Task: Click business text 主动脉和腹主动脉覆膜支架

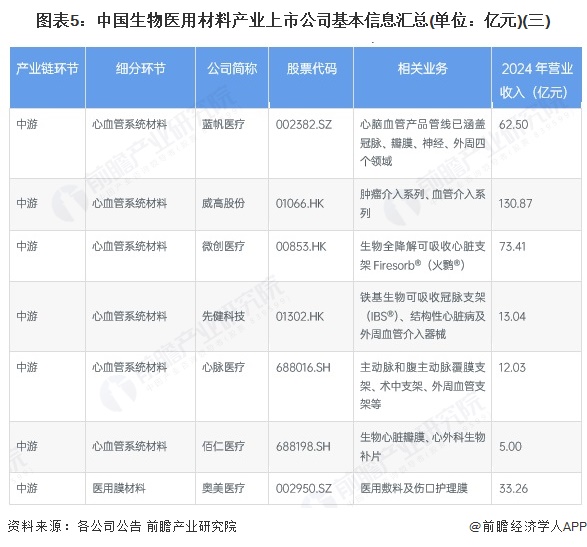Action: click(x=423, y=376)
